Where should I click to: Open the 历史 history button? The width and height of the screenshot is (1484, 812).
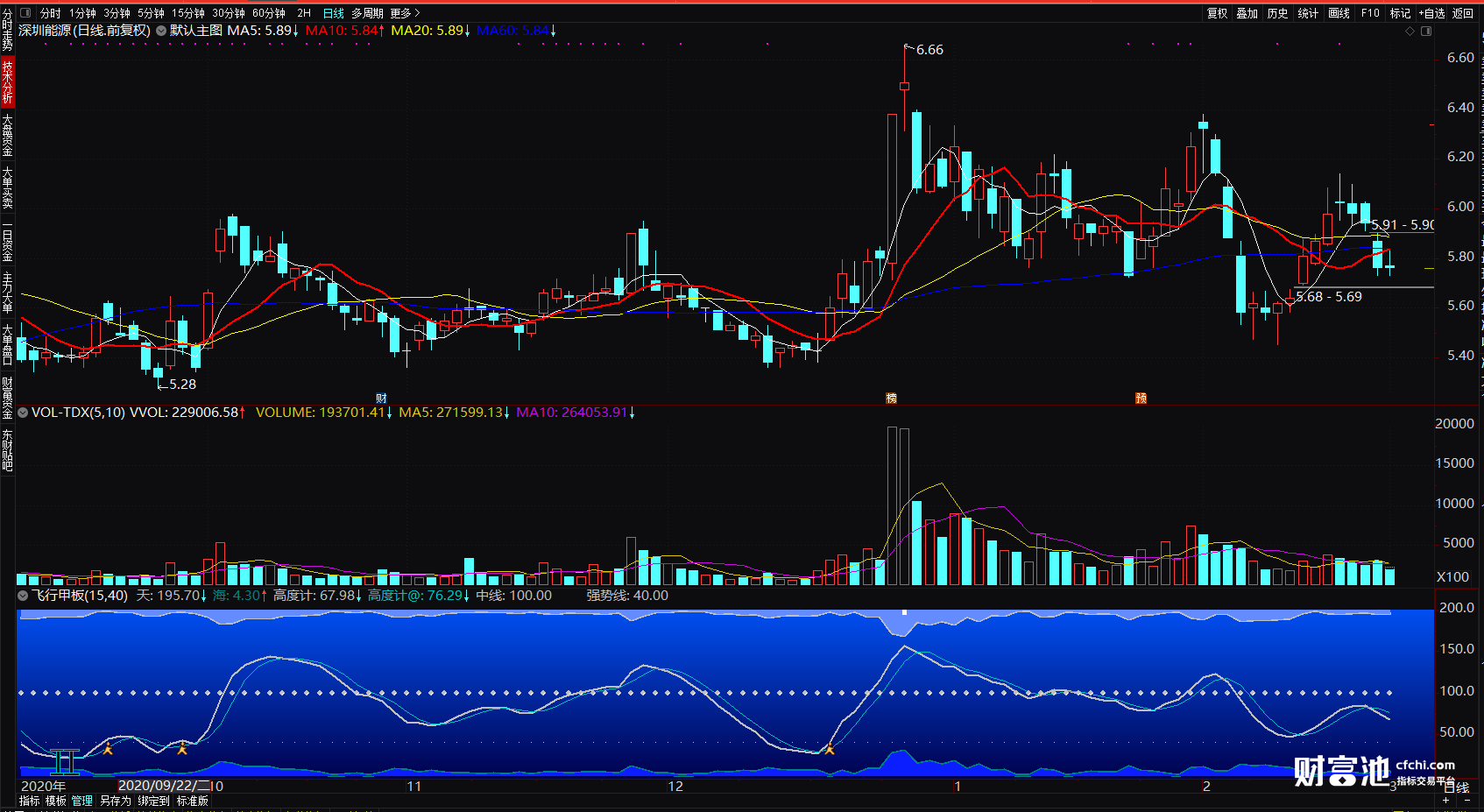click(x=1278, y=13)
